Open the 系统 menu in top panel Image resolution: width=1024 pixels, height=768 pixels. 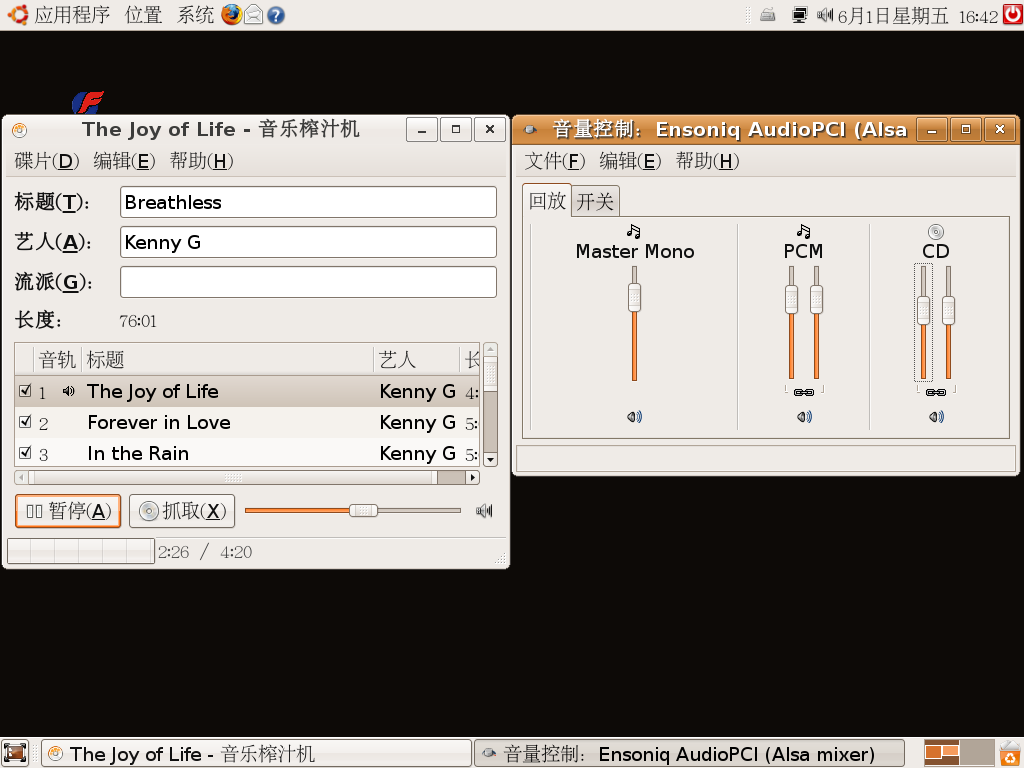[195, 14]
